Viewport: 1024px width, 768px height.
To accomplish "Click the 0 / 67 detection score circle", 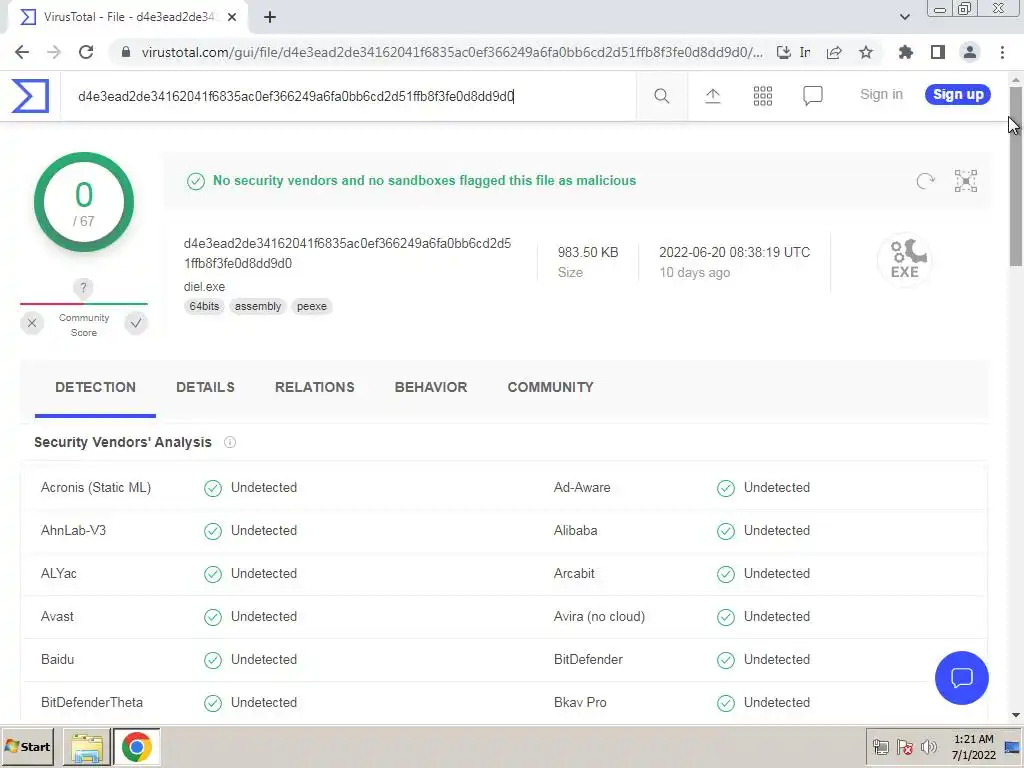I will [84, 202].
